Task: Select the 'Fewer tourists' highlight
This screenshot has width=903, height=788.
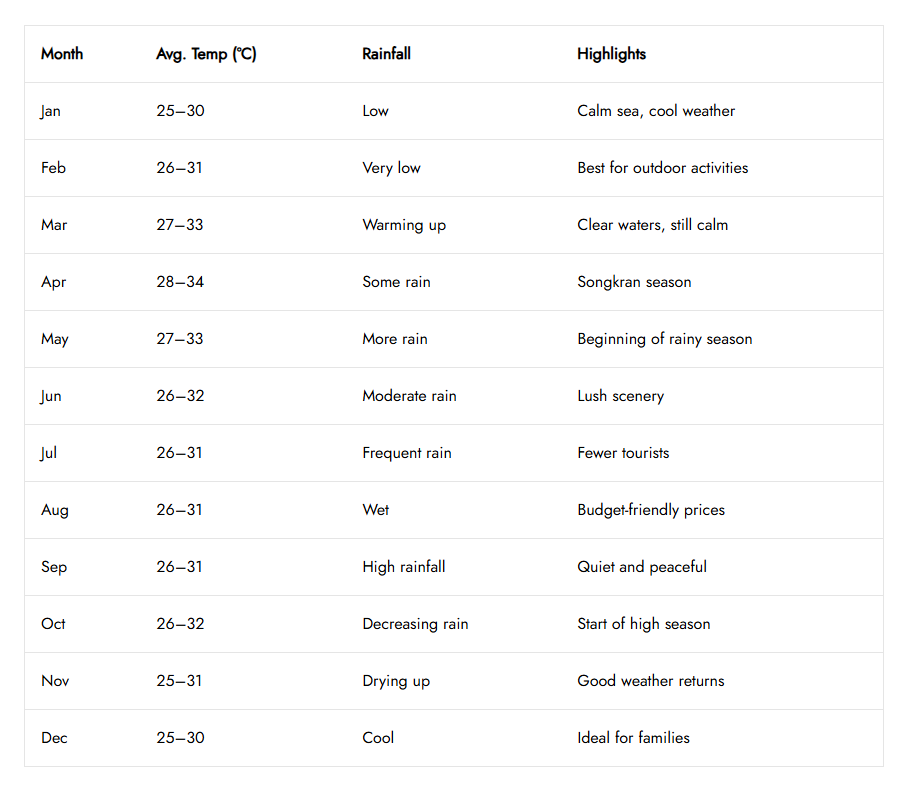Action: [623, 453]
